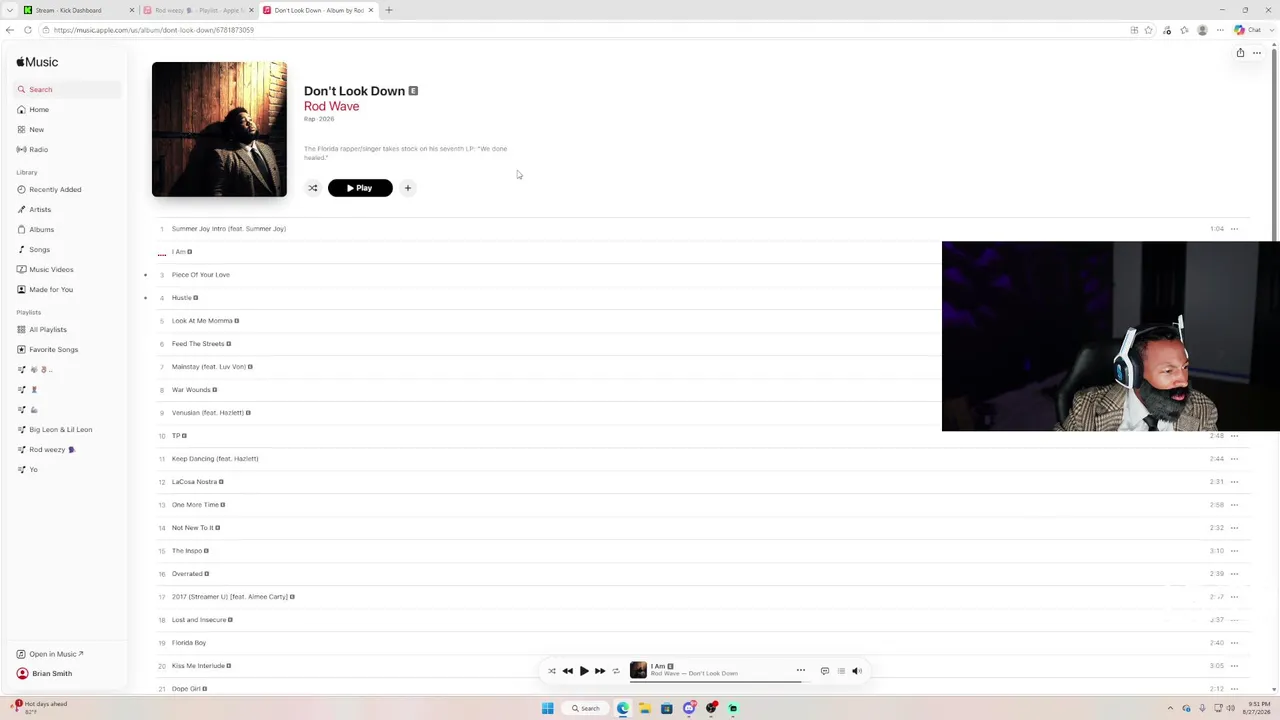
Task: Click the Search field in Apple Music sidebar
Action: (68, 89)
